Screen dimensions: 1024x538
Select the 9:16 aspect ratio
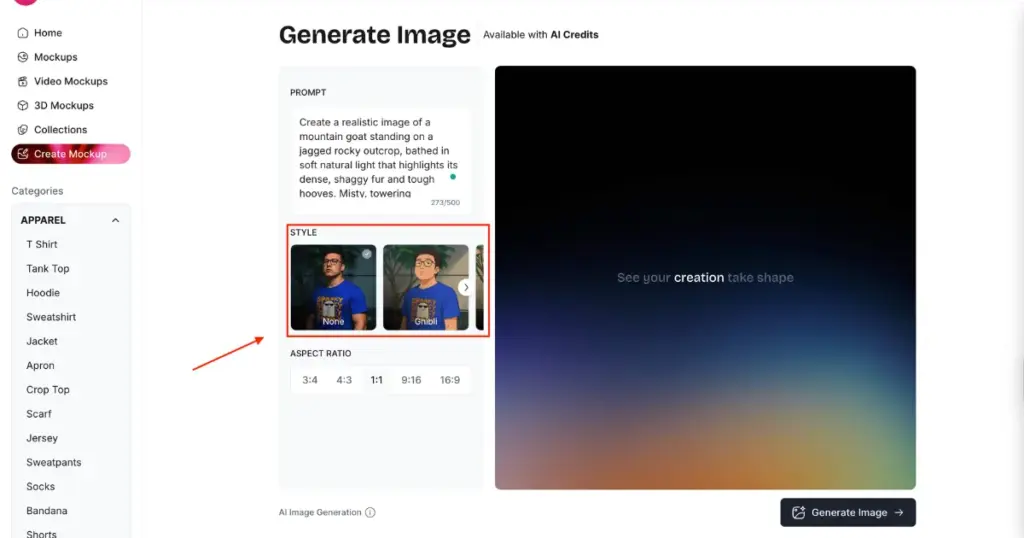click(411, 380)
